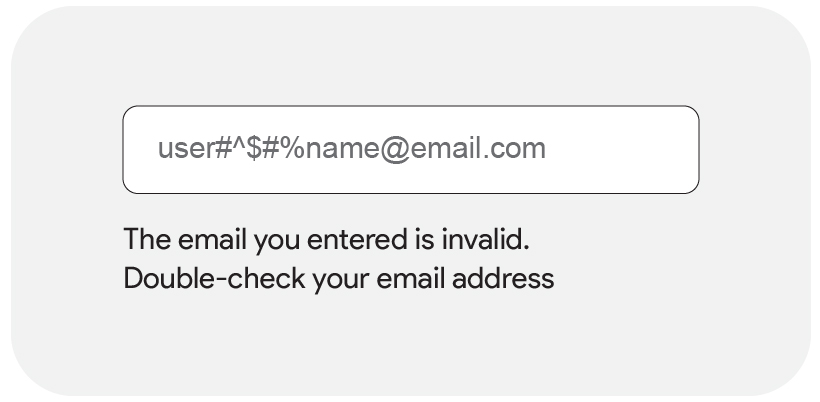Click the word 'The' starting the error message
Viewport: 820px width, 402px height.
pos(147,239)
